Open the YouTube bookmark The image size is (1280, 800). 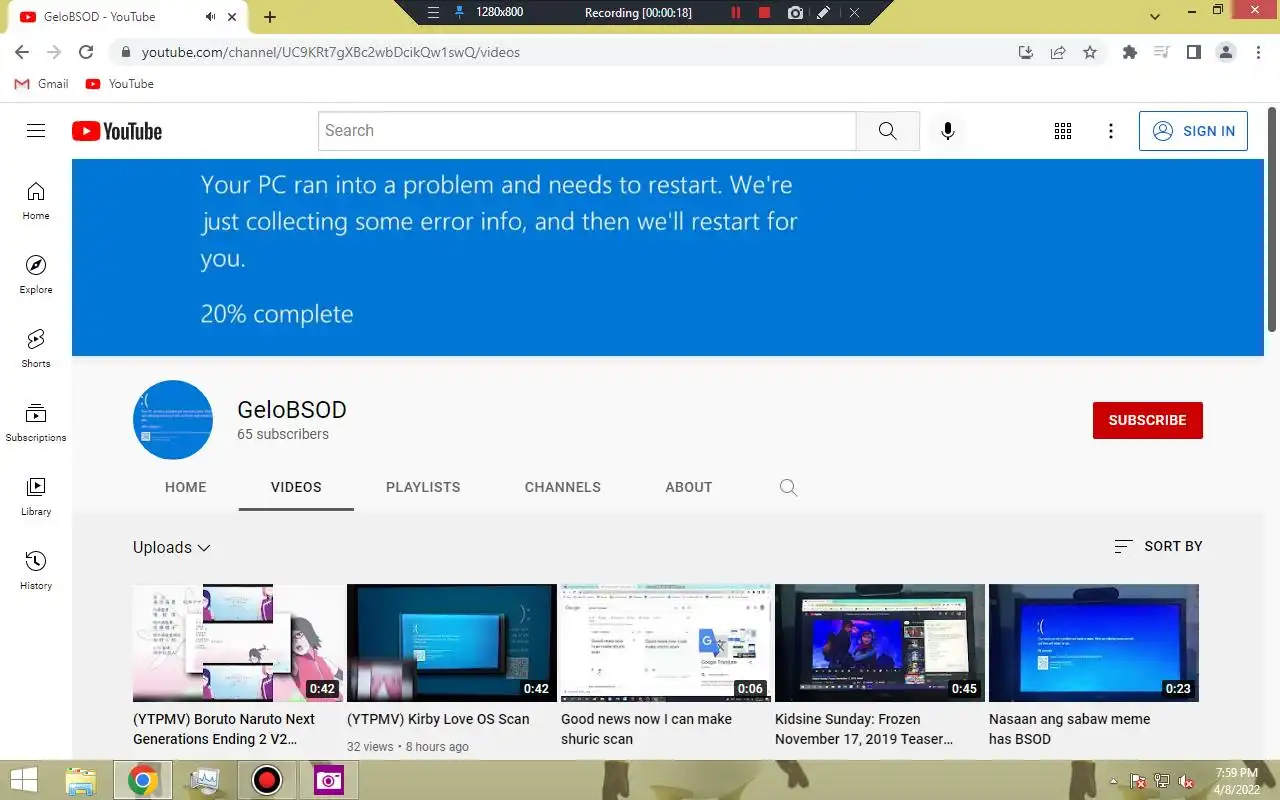[120, 84]
